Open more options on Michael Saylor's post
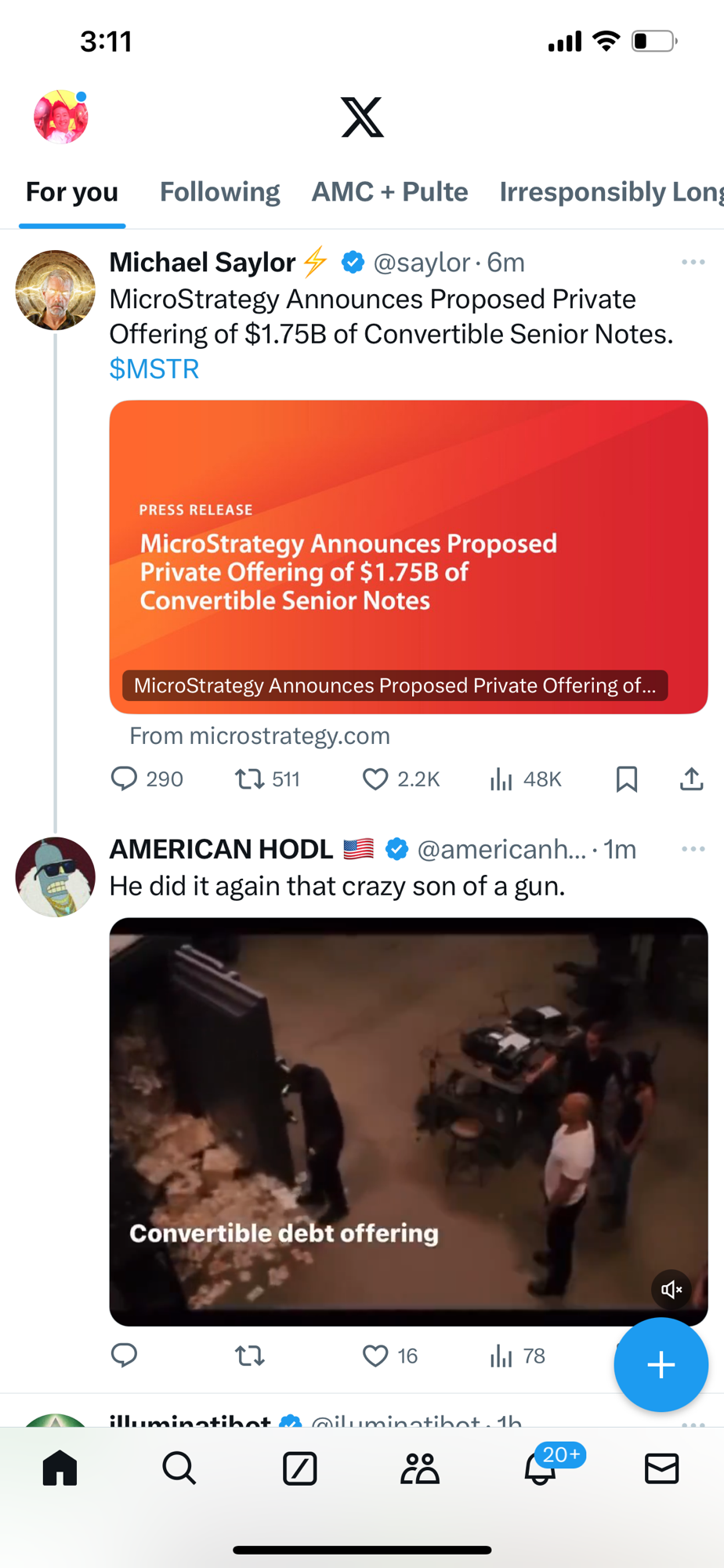The width and height of the screenshot is (724, 1568). (693, 263)
